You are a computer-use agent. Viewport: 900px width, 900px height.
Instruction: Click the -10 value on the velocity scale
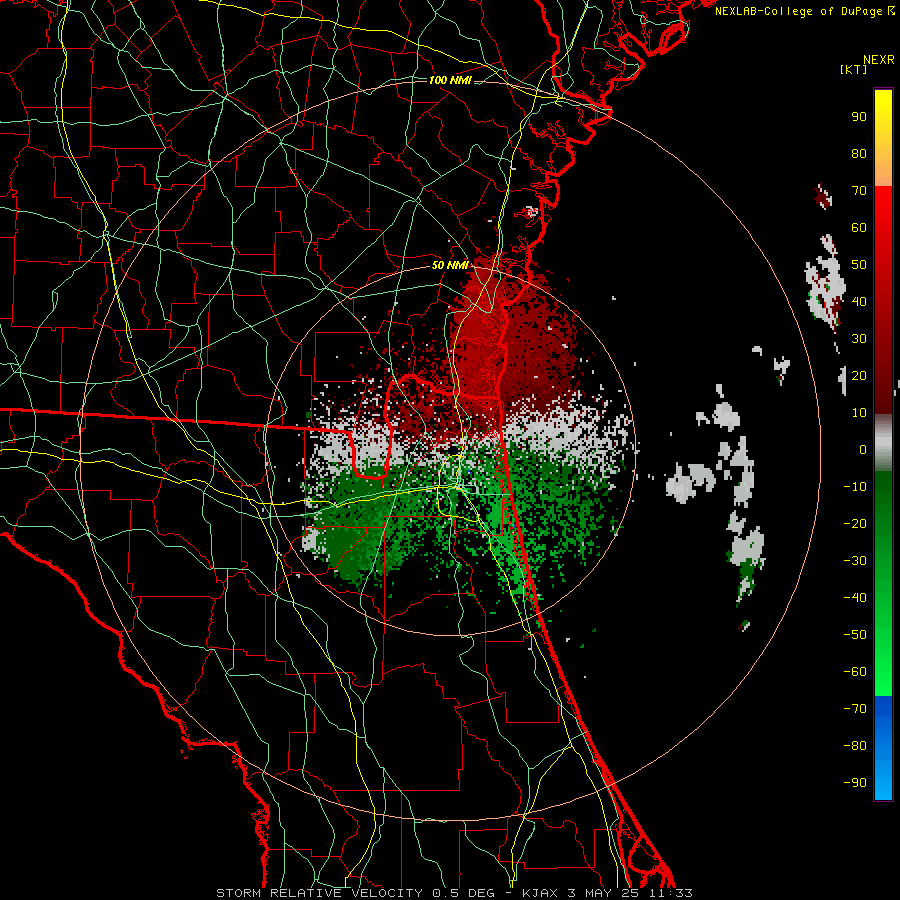855,487
